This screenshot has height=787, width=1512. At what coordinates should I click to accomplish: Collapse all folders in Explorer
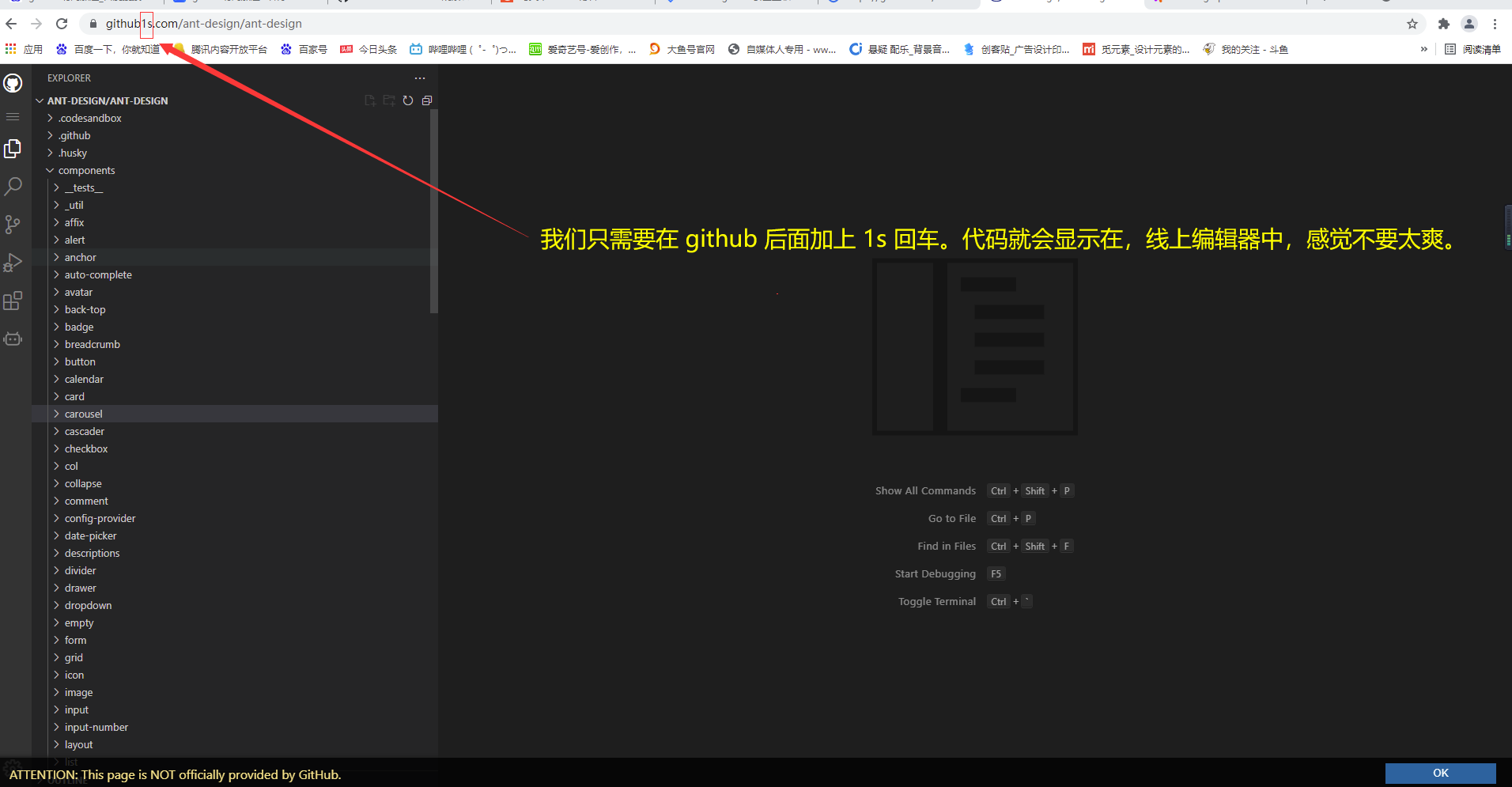pos(427,100)
